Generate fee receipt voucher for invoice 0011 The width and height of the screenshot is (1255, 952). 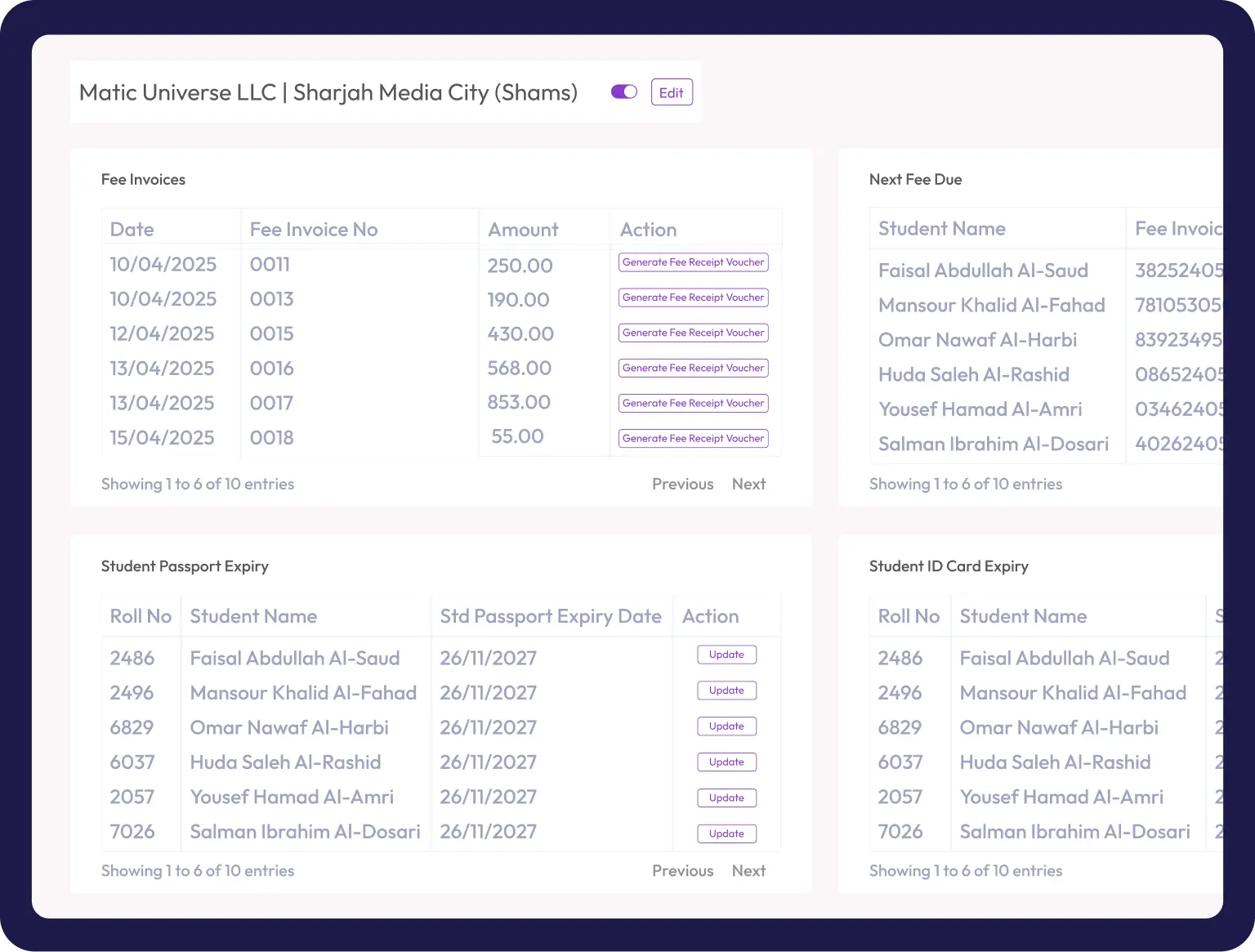pos(693,262)
